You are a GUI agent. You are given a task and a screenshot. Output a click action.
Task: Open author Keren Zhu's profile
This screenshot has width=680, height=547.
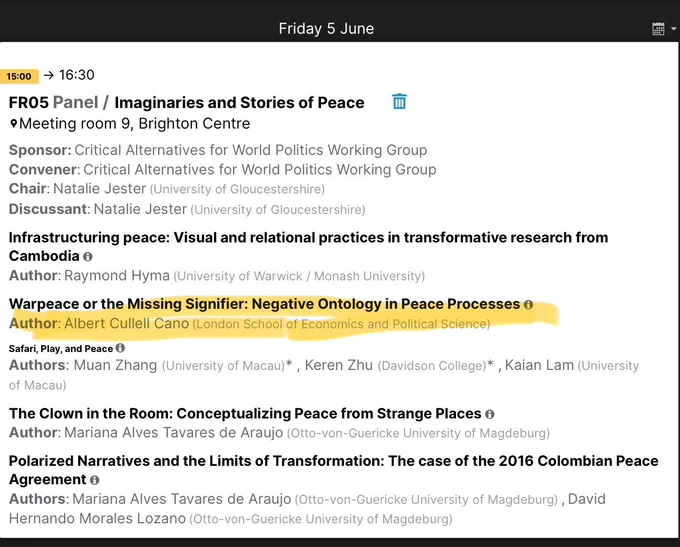coord(339,365)
